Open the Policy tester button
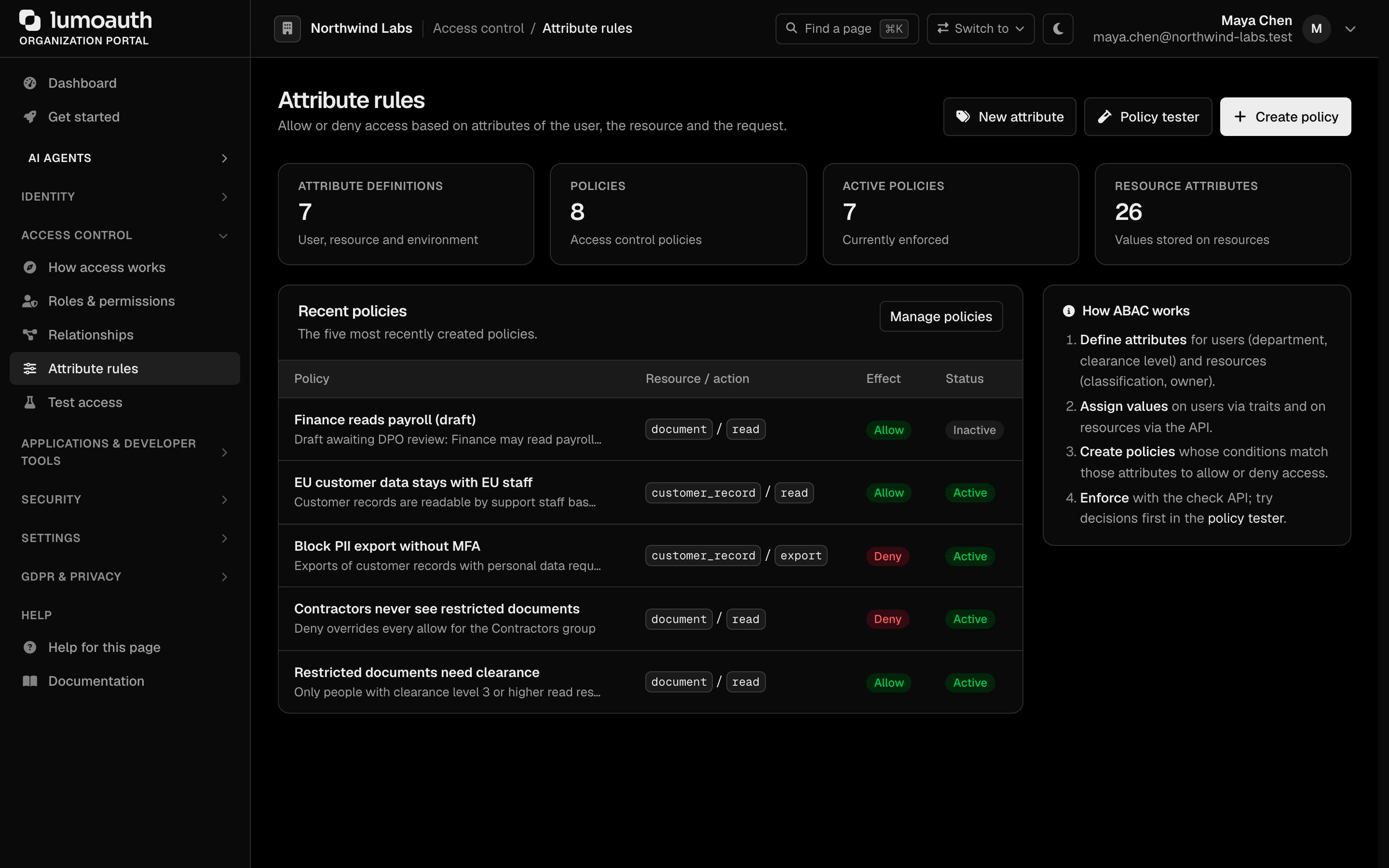Screen dimensions: 1389x868 click(x=1147, y=117)
